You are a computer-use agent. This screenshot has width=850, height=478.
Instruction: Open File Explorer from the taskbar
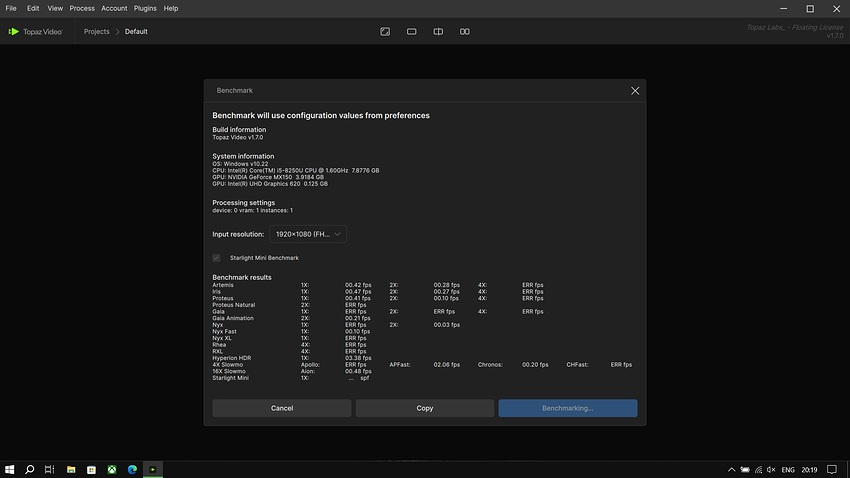pyautogui.click(x=71, y=469)
